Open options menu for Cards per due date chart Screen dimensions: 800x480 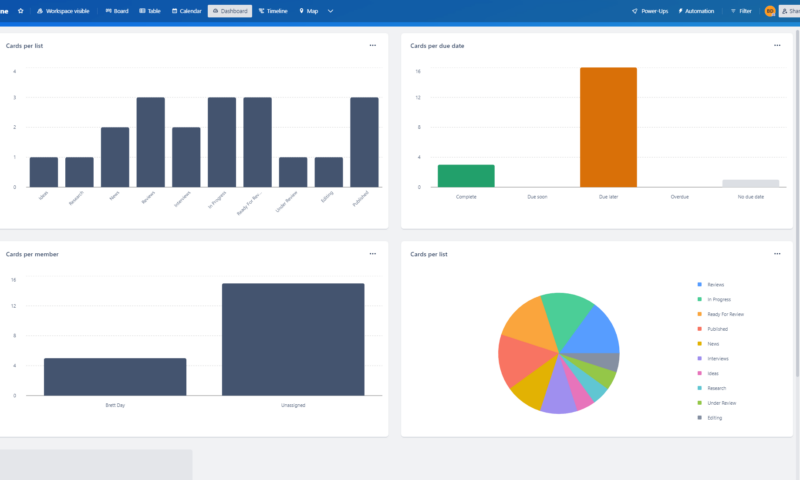(x=777, y=45)
